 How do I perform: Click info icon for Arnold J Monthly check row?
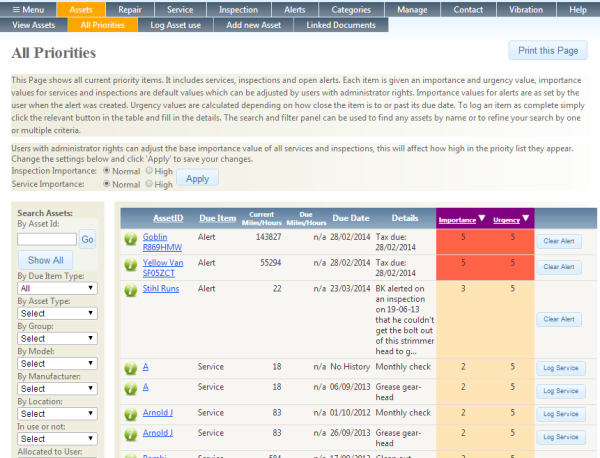130,414
